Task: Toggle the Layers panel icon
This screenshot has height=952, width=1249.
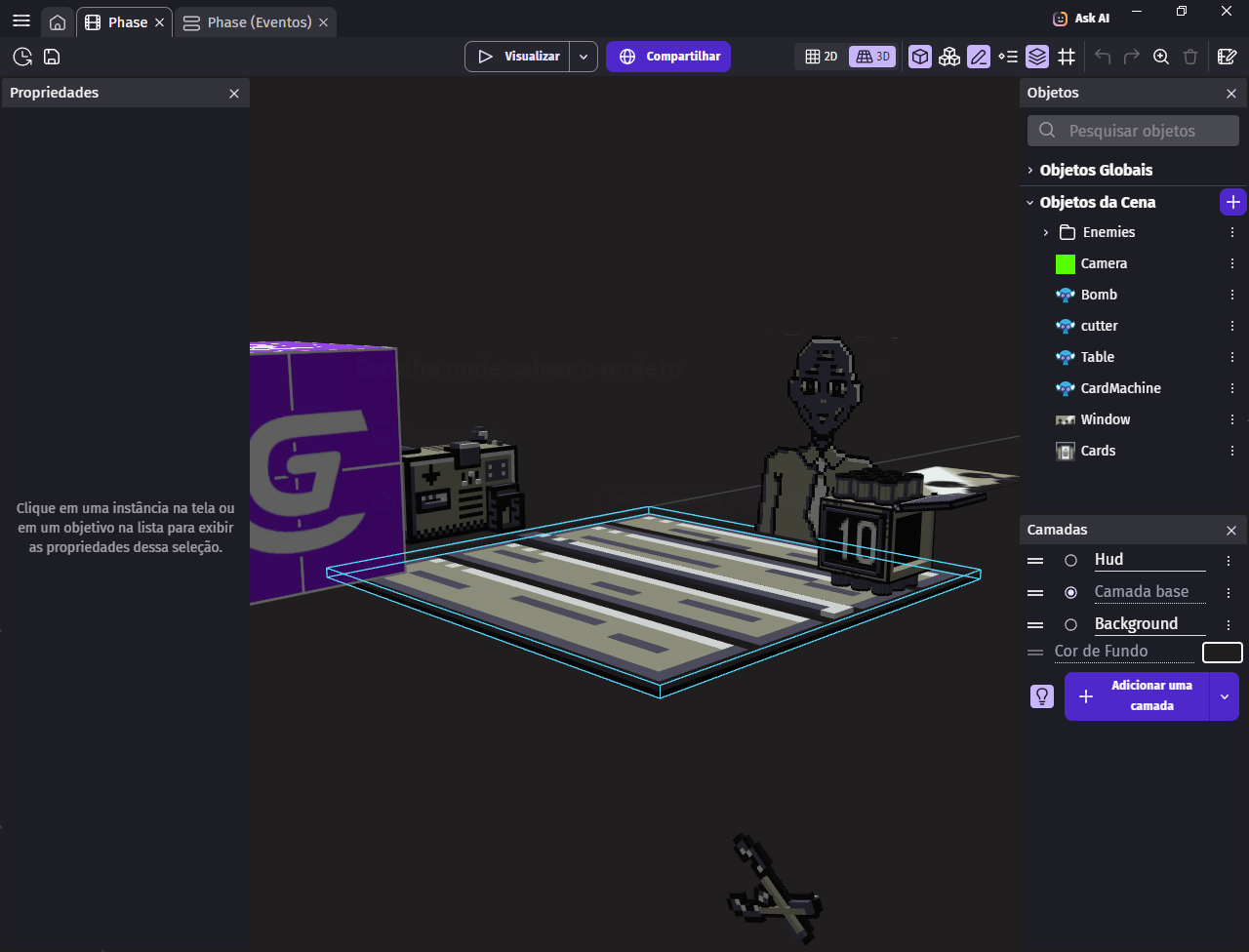Action: 1036,57
